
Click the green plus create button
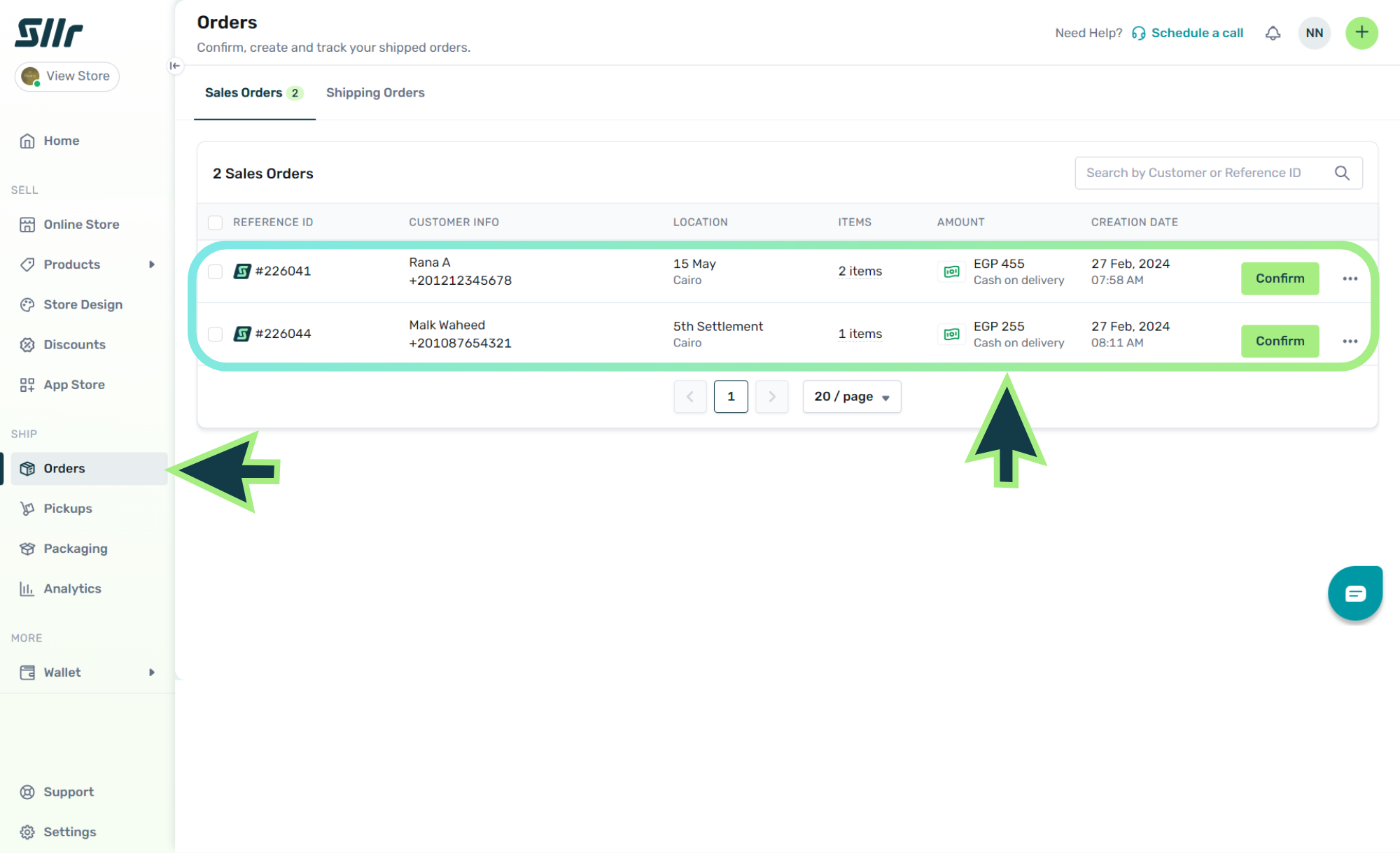(x=1361, y=33)
